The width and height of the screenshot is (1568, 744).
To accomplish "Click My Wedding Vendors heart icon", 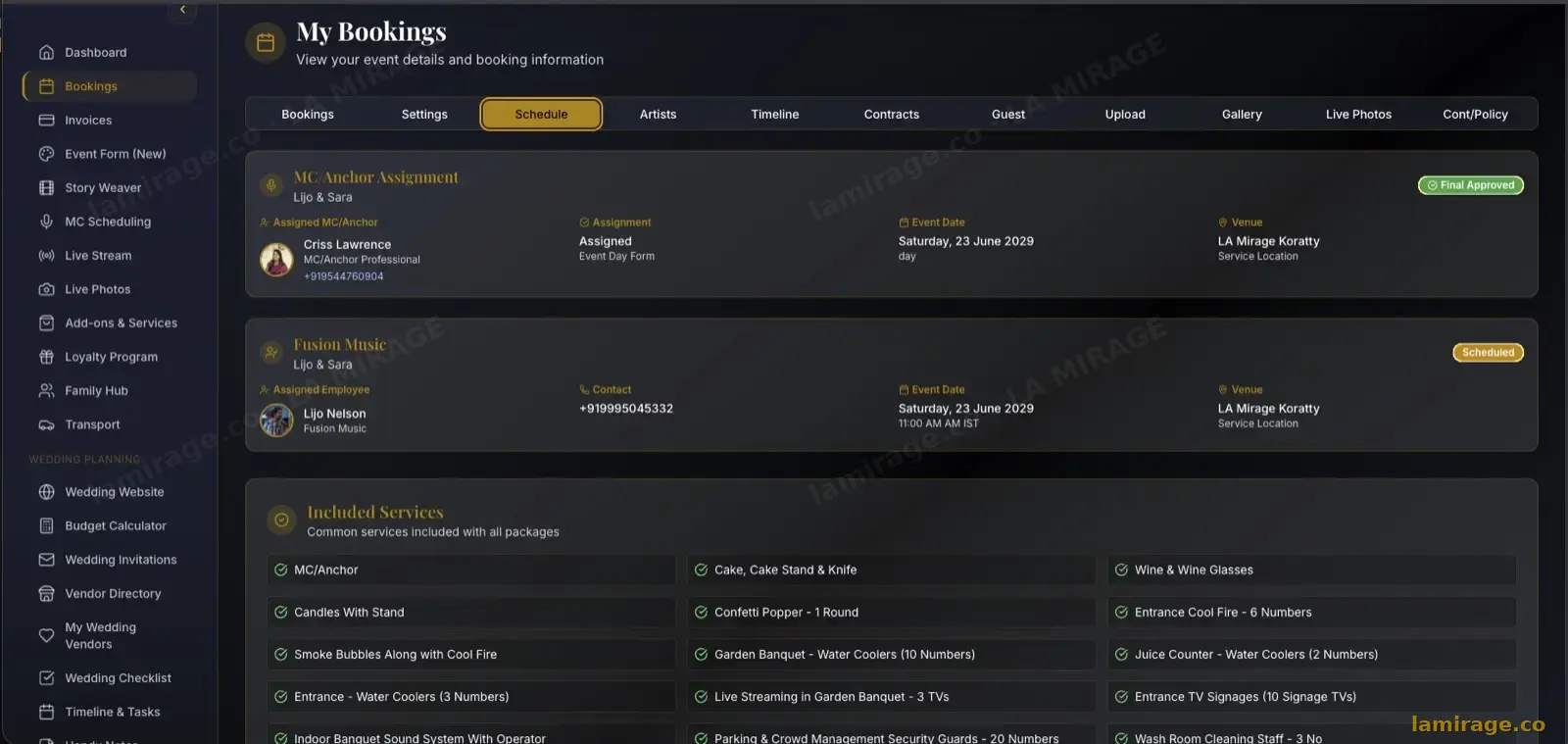I will 46,635.
